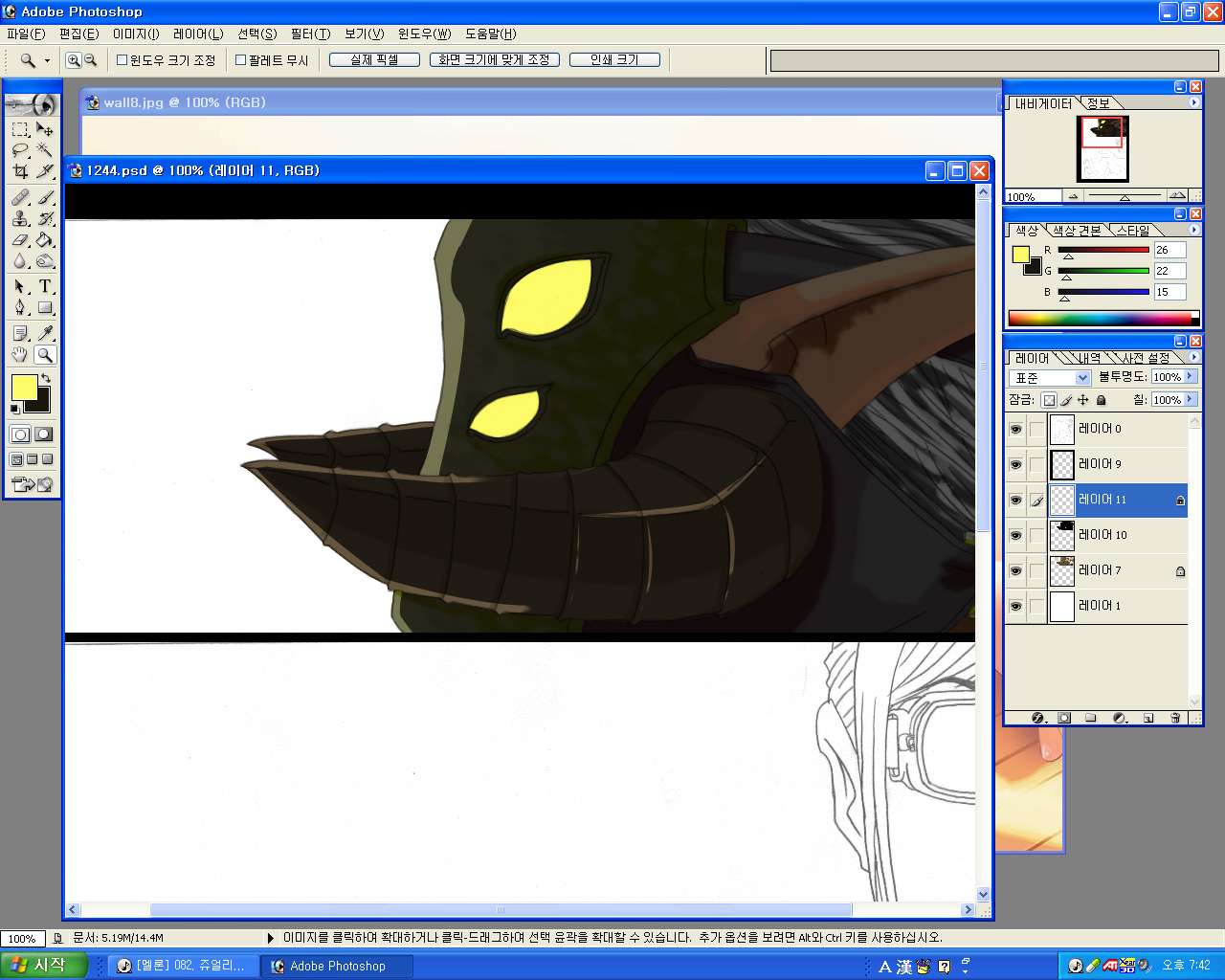This screenshot has width=1225, height=980.
Task: Switch to the 정보 tab
Action: (1099, 103)
